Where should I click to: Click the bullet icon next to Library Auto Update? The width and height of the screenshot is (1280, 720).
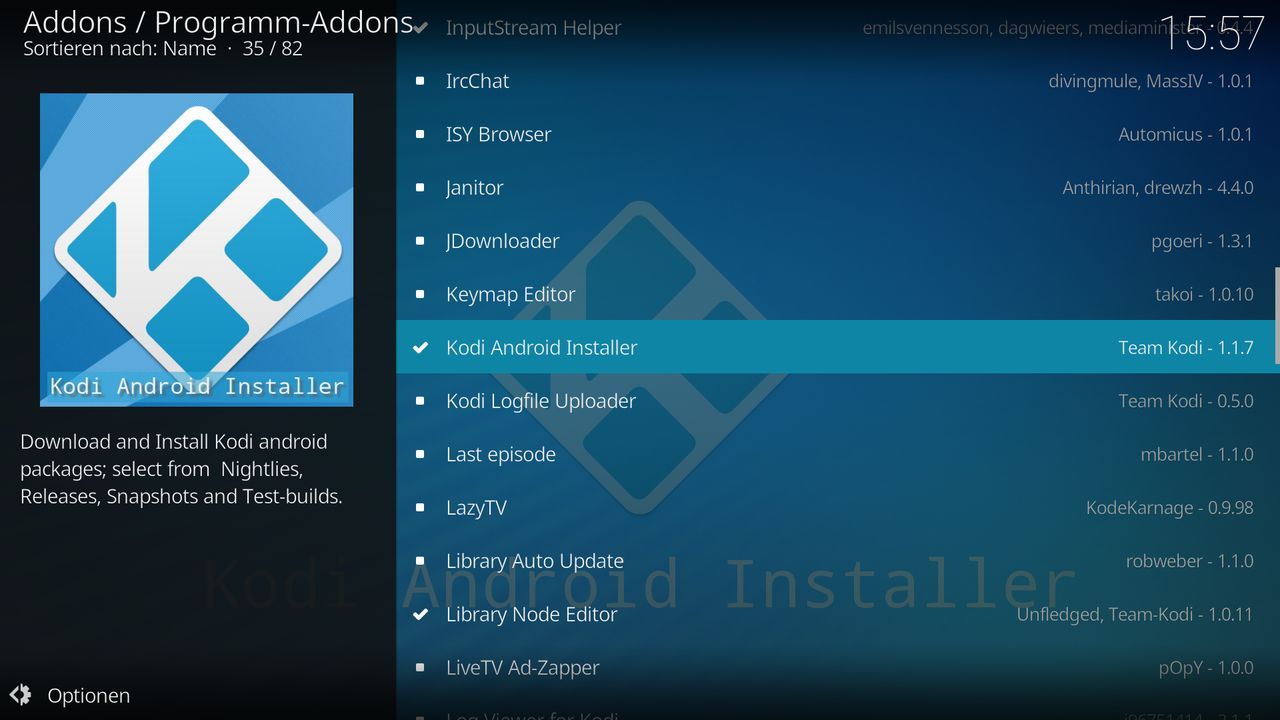(420, 561)
